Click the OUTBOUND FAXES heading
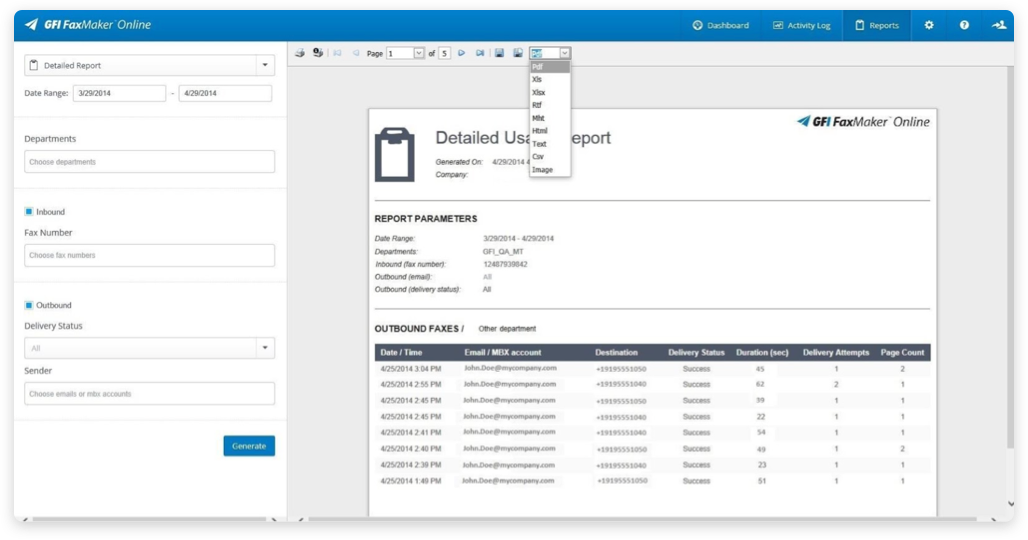The height and width of the screenshot is (540, 1028). click(x=419, y=329)
